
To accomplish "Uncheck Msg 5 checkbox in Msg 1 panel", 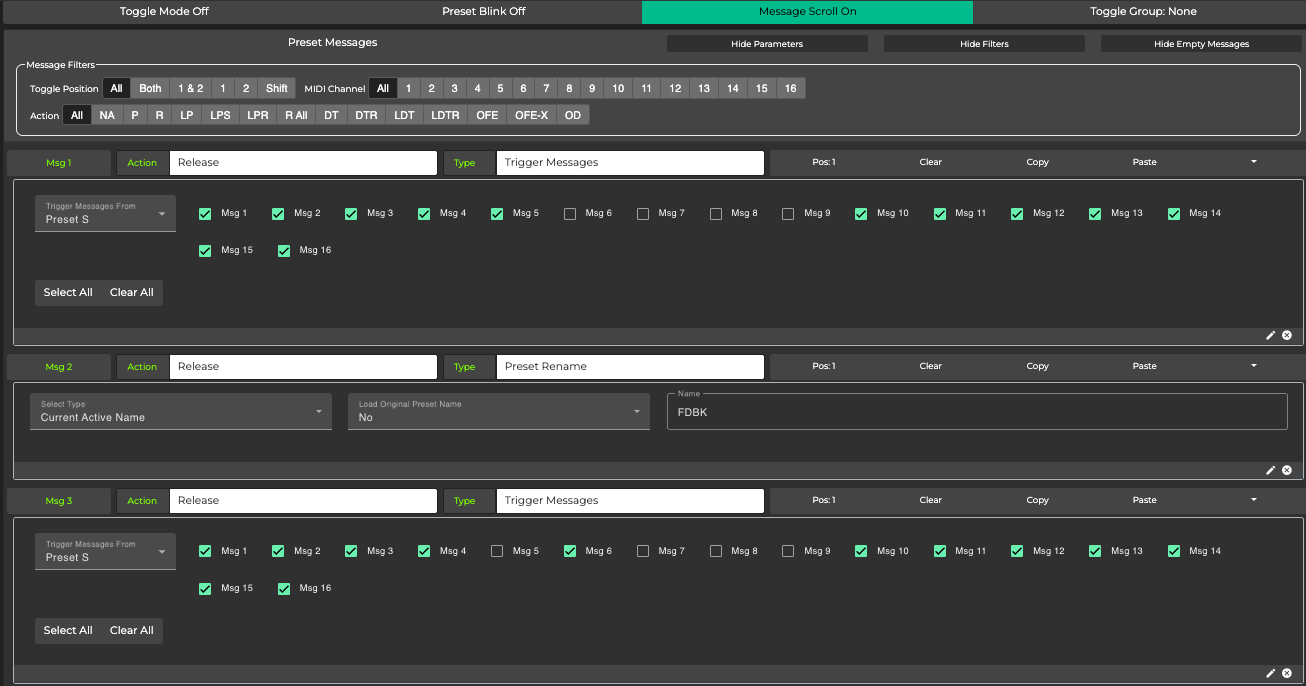I will coord(497,214).
